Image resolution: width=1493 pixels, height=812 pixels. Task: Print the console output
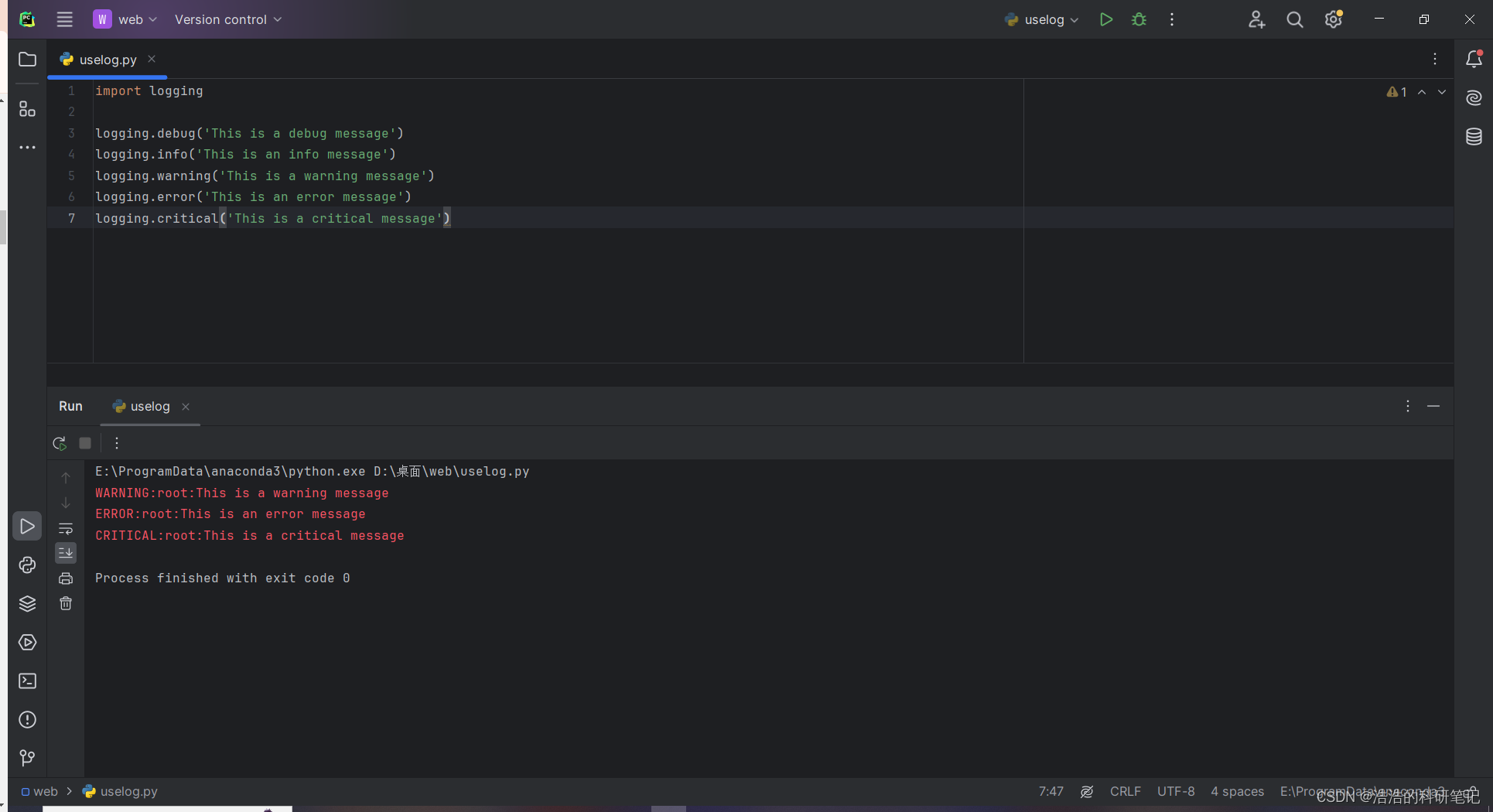pos(66,578)
